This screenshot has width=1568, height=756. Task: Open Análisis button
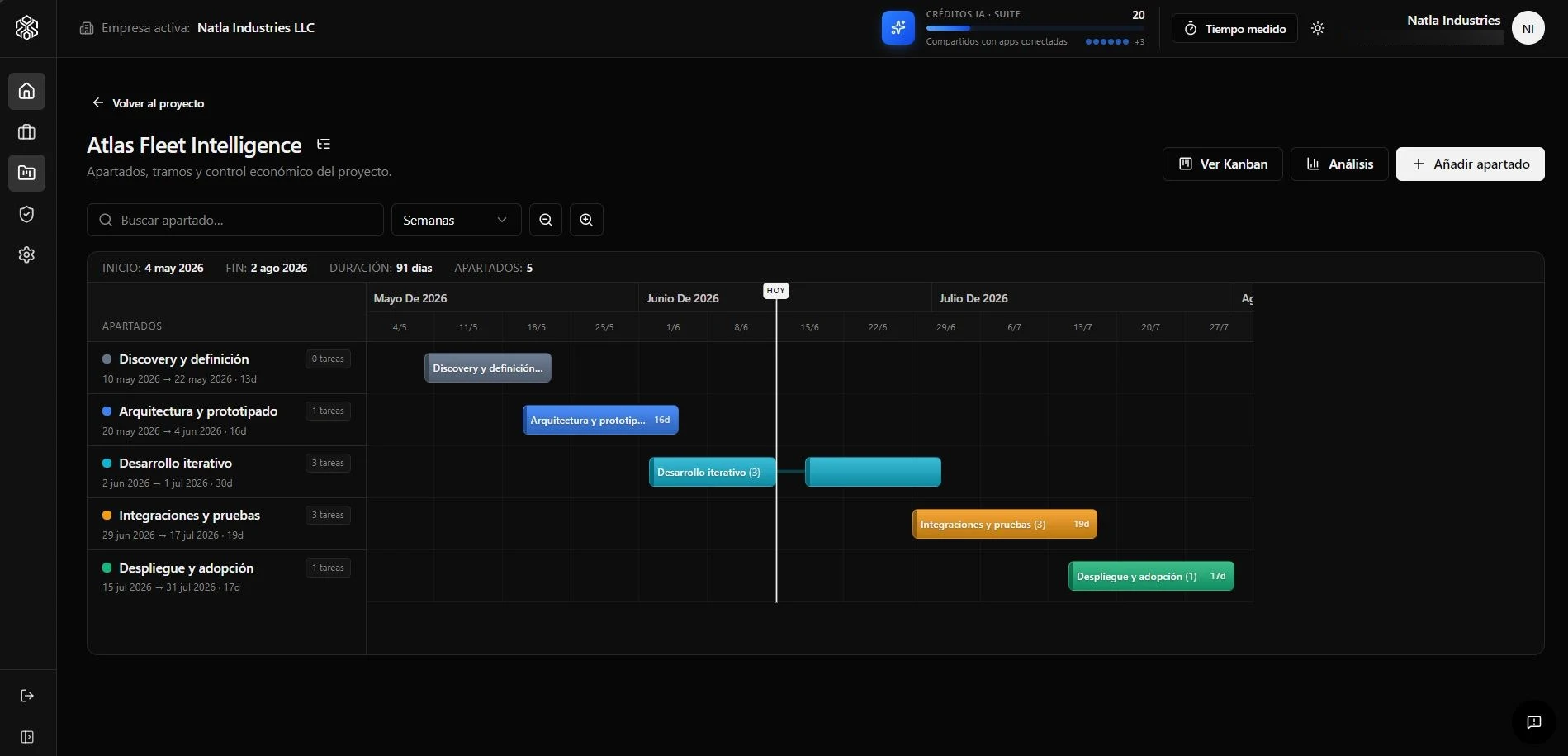pyautogui.click(x=1339, y=164)
